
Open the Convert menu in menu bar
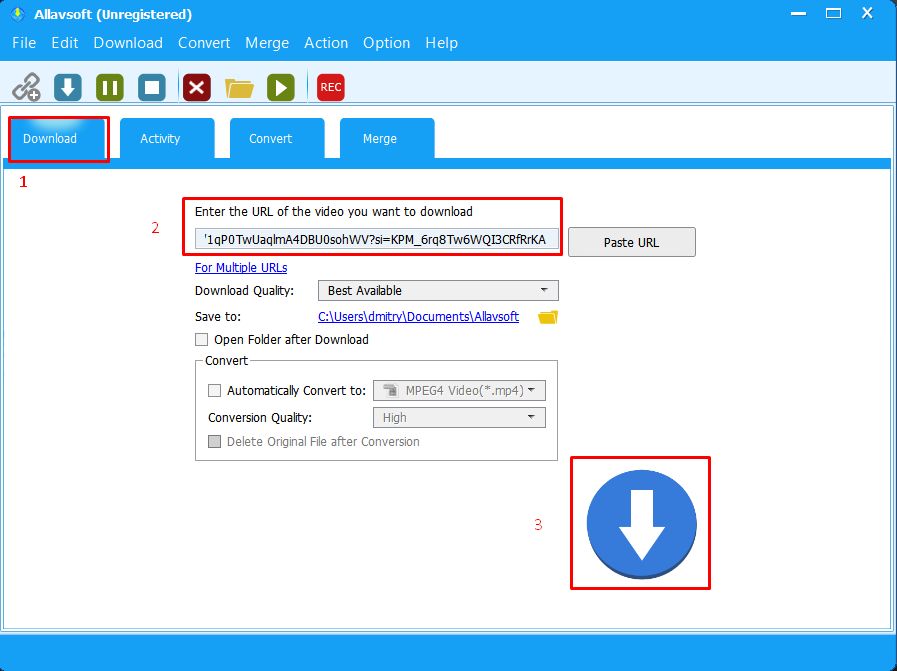tap(204, 43)
